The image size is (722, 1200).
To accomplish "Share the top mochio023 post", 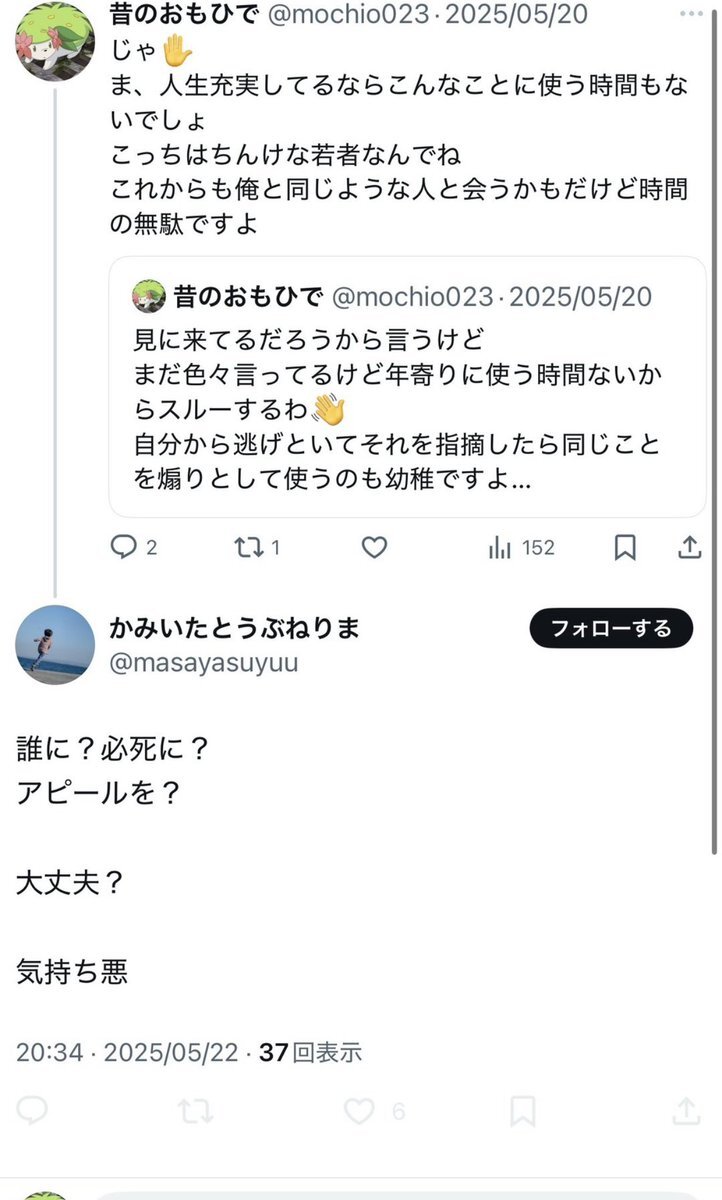I will [689, 547].
